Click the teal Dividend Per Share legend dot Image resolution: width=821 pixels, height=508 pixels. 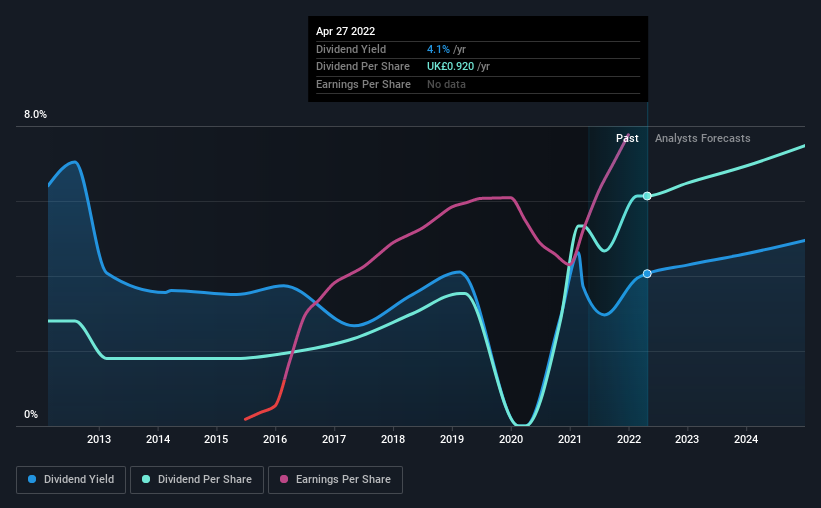click(x=146, y=479)
